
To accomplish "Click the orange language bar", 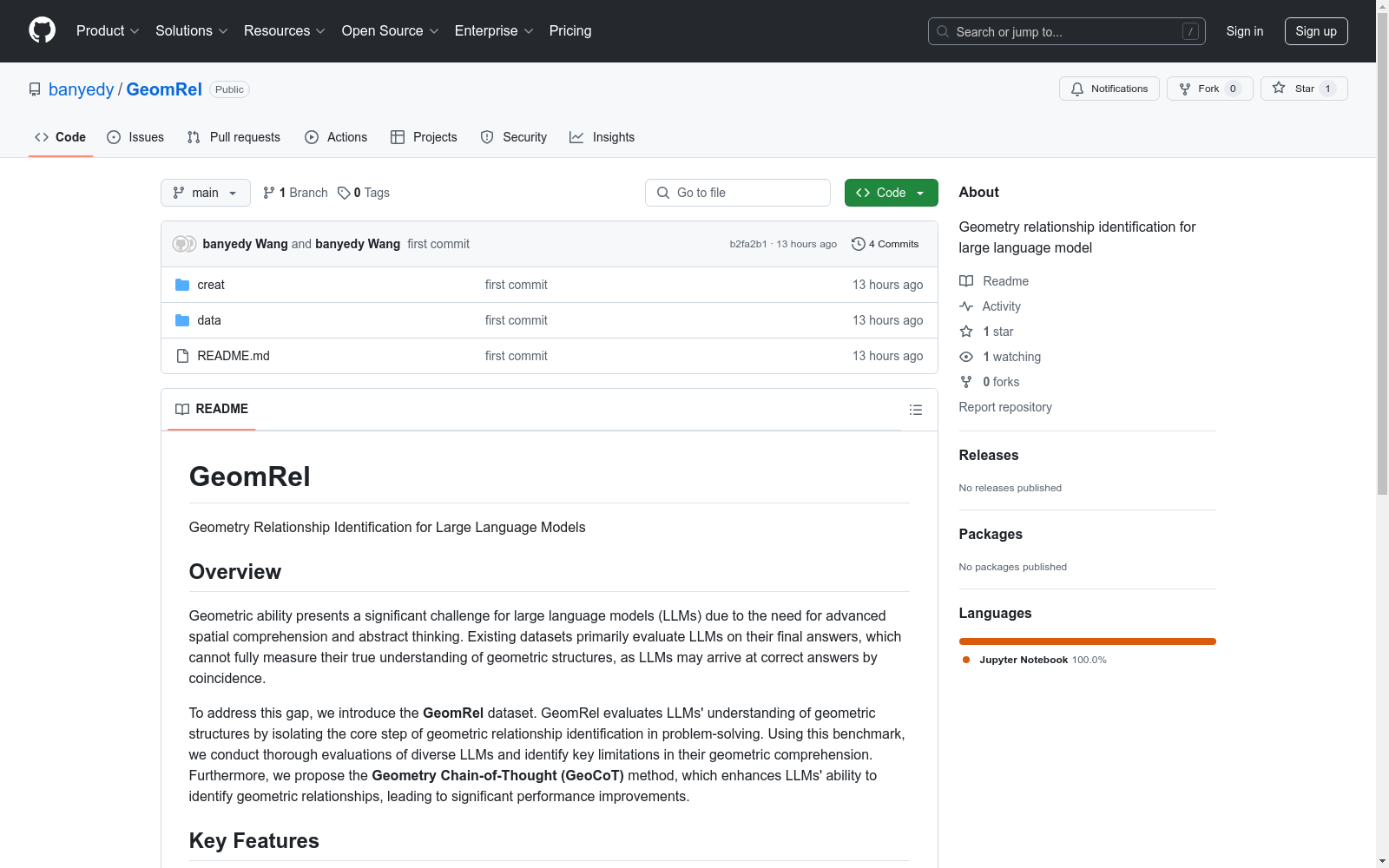I will pos(1088,641).
